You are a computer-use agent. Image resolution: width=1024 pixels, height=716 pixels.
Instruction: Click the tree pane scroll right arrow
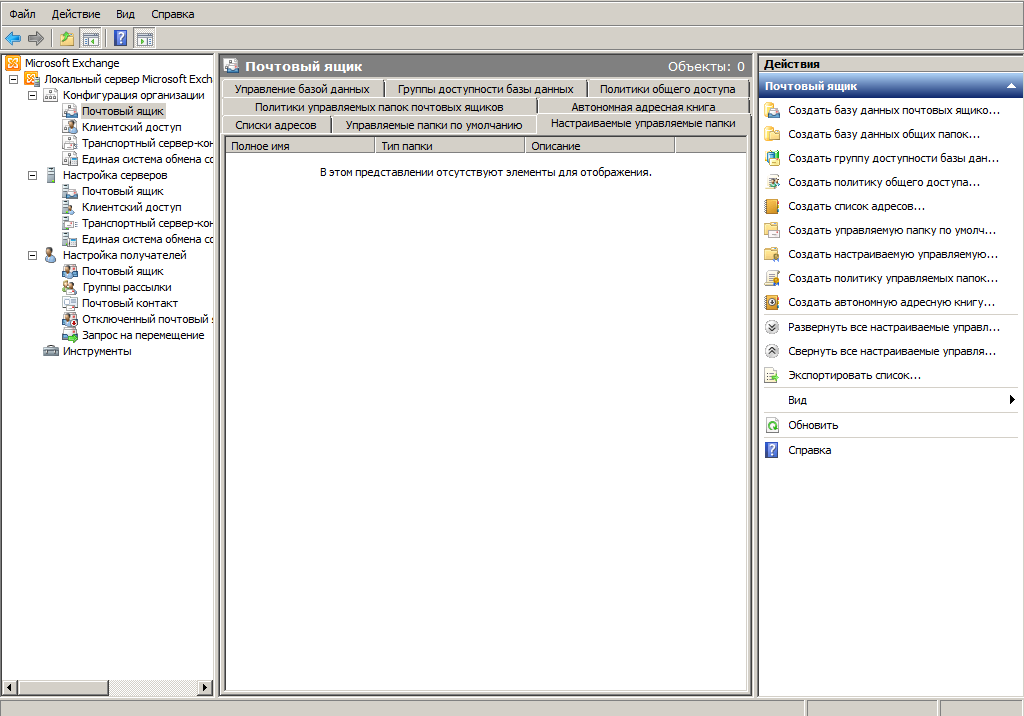pyautogui.click(x=205, y=687)
